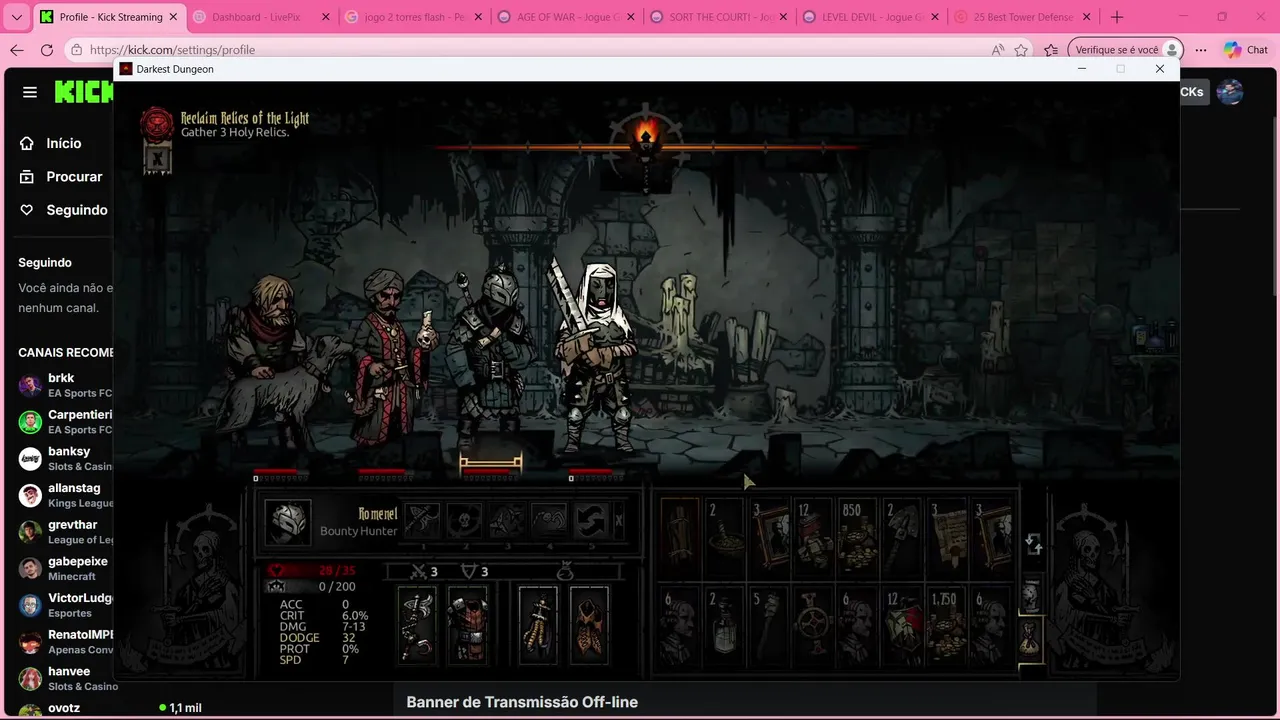Select the round medallion relic item
Viewport: 1280px width, 720px height.
[x=814, y=627]
